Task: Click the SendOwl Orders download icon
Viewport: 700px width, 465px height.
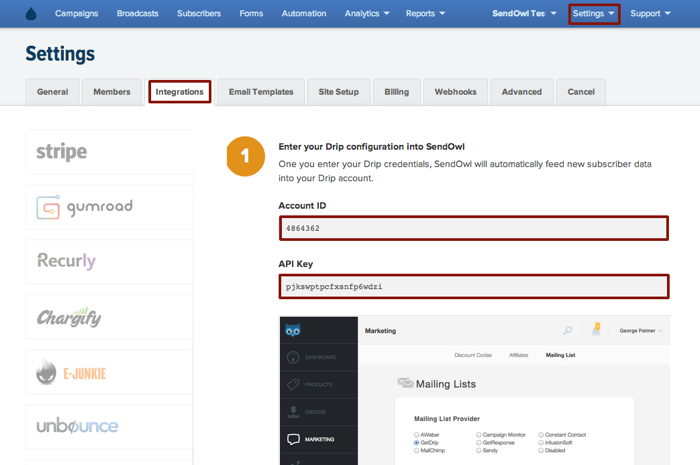Action: [x=293, y=411]
